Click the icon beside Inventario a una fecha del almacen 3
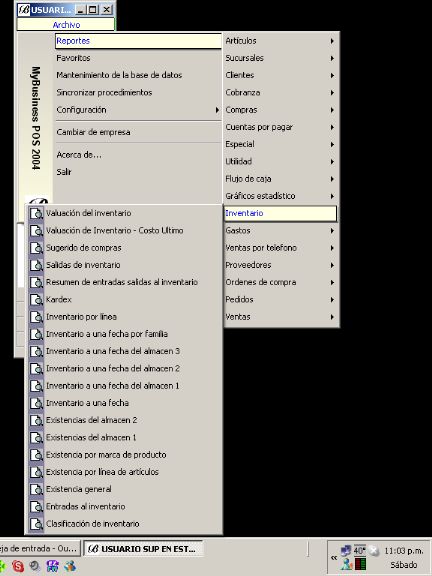This screenshot has height=576, width=432. click(36, 352)
